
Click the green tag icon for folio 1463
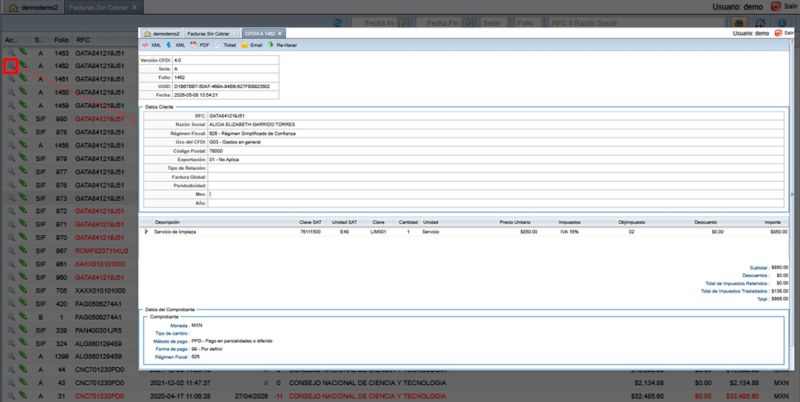(23, 53)
